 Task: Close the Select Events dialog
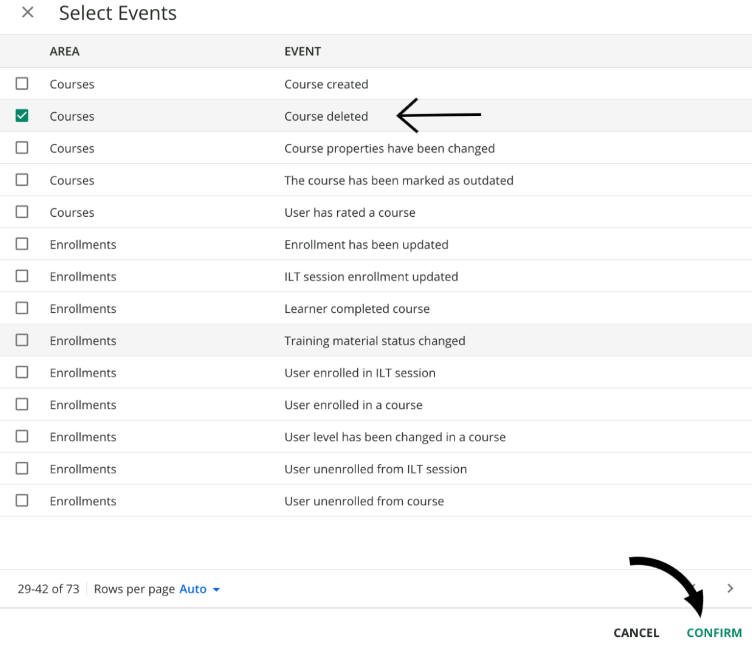point(27,13)
